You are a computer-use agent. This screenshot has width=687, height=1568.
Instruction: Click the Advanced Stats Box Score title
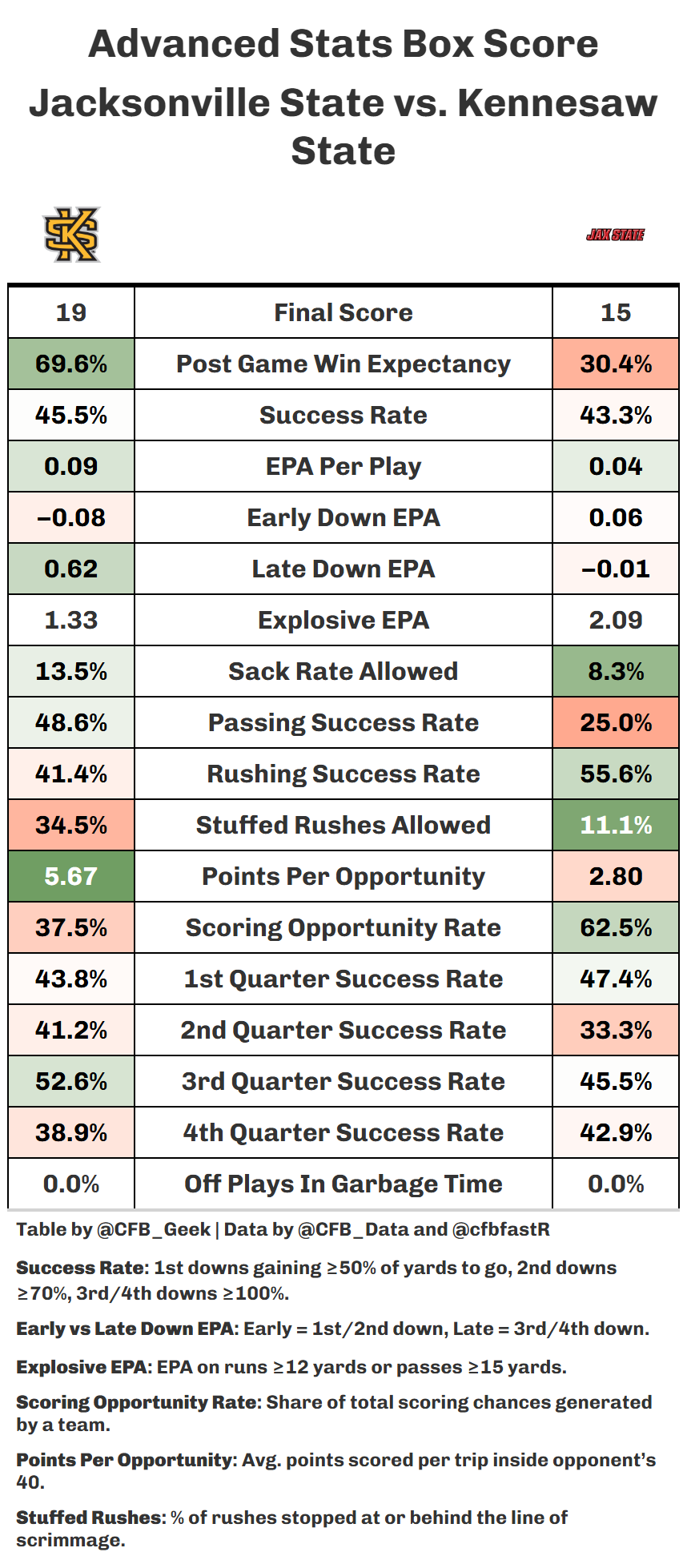343,44
